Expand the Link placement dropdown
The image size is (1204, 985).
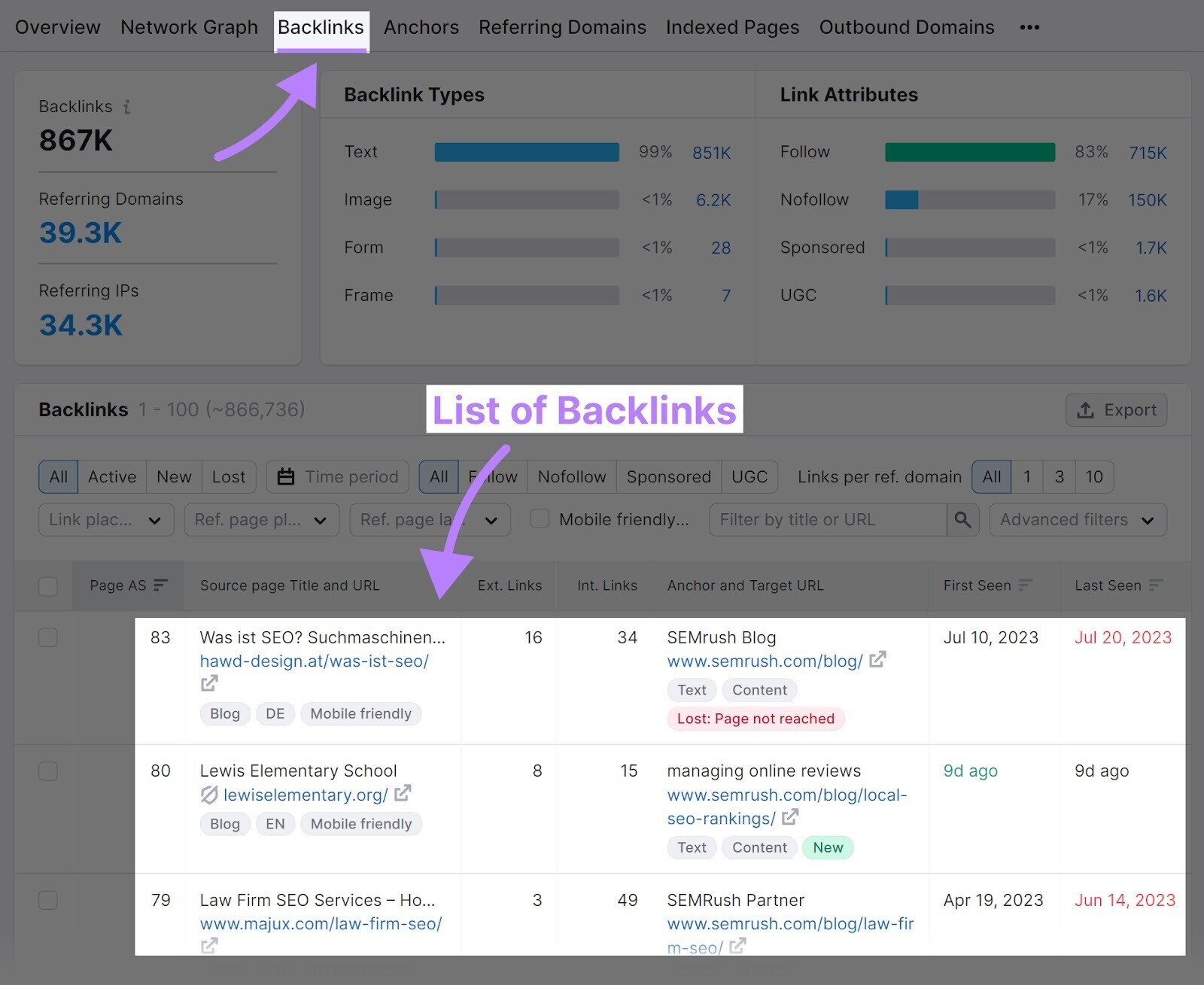[105, 519]
